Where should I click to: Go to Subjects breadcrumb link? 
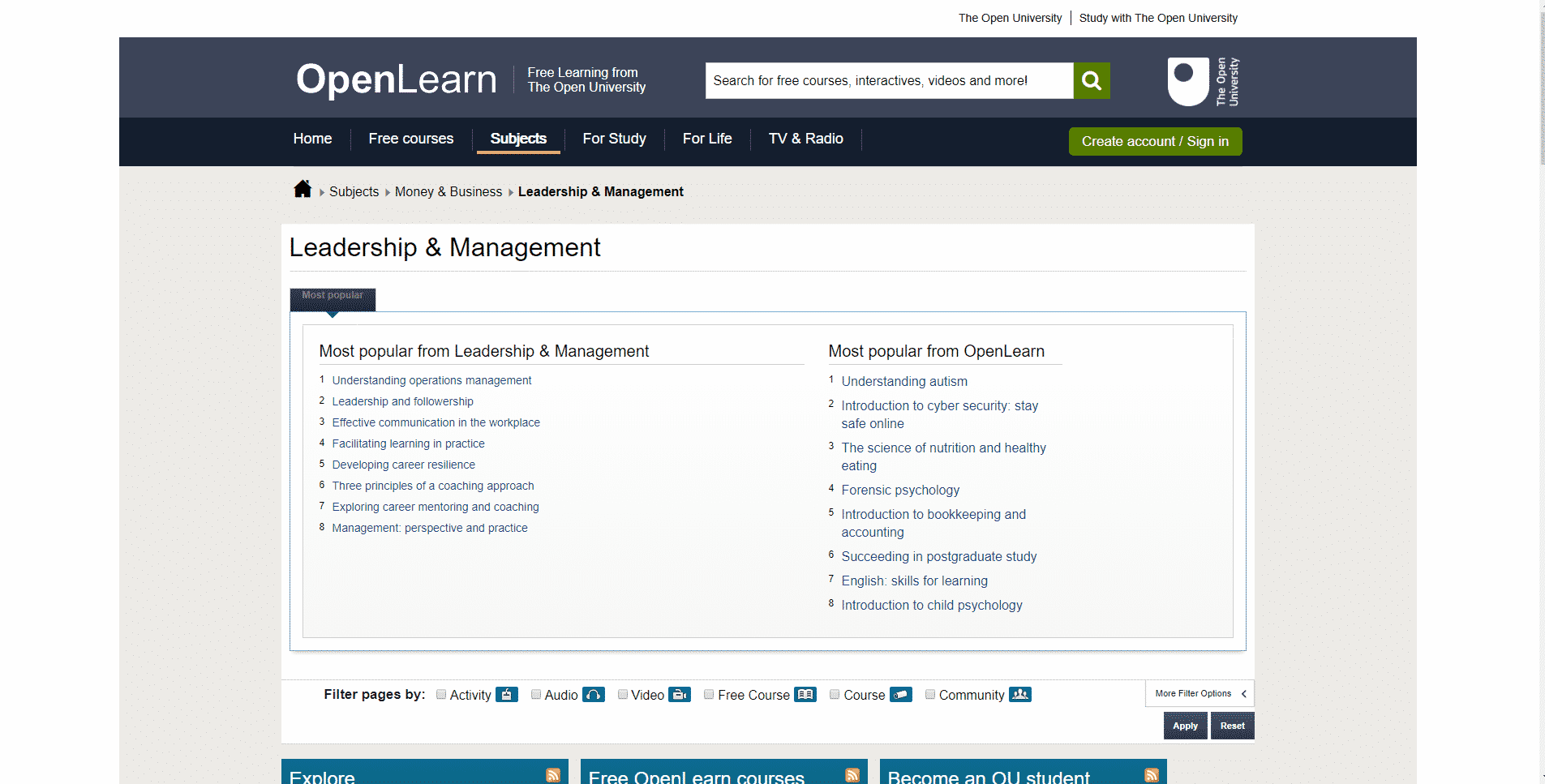tap(354, 191)
